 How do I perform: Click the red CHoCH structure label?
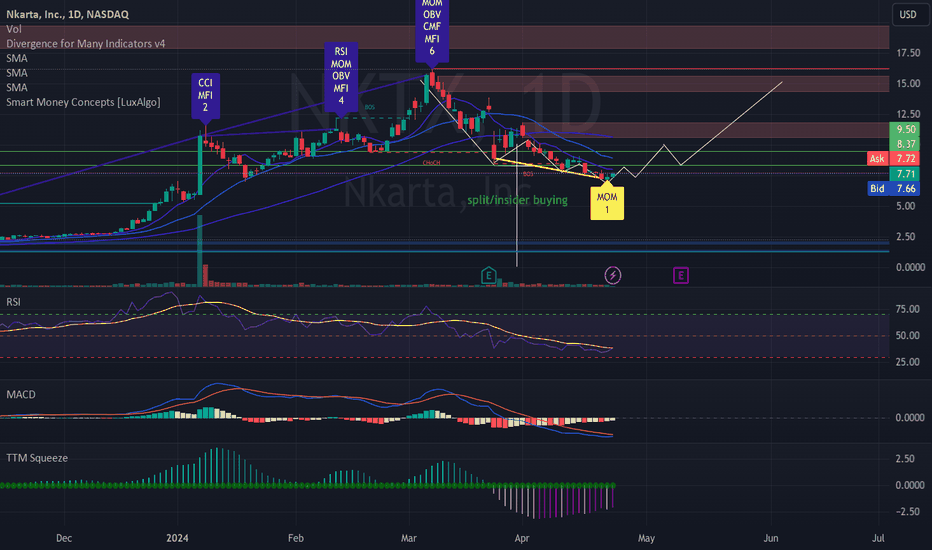tap(432, 162)
